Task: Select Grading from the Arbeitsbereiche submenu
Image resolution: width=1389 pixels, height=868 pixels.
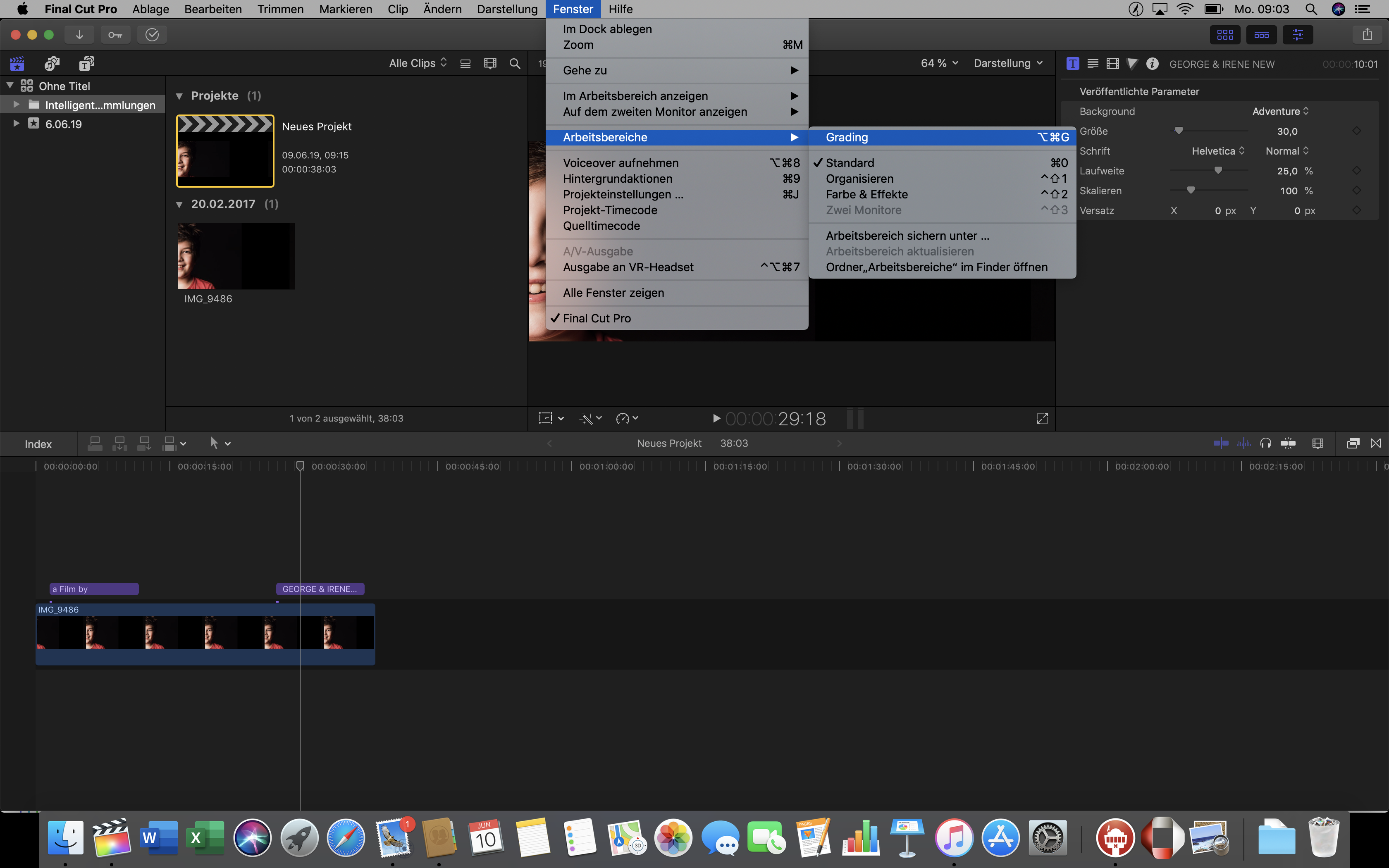Action: click(x=848, y=137)
